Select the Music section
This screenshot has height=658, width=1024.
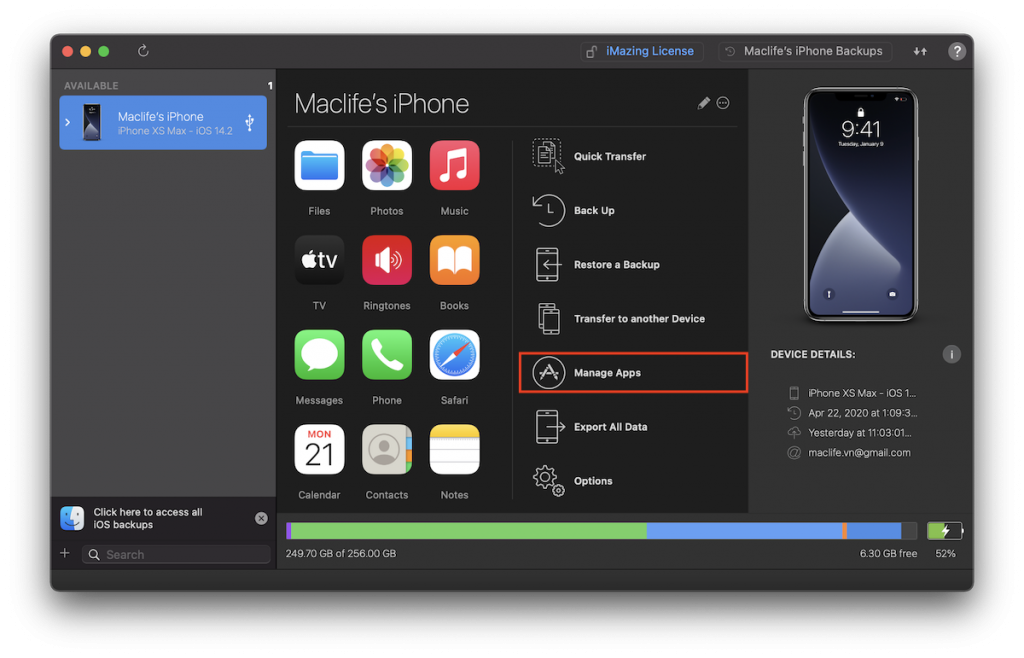click(x=454, y=165)
